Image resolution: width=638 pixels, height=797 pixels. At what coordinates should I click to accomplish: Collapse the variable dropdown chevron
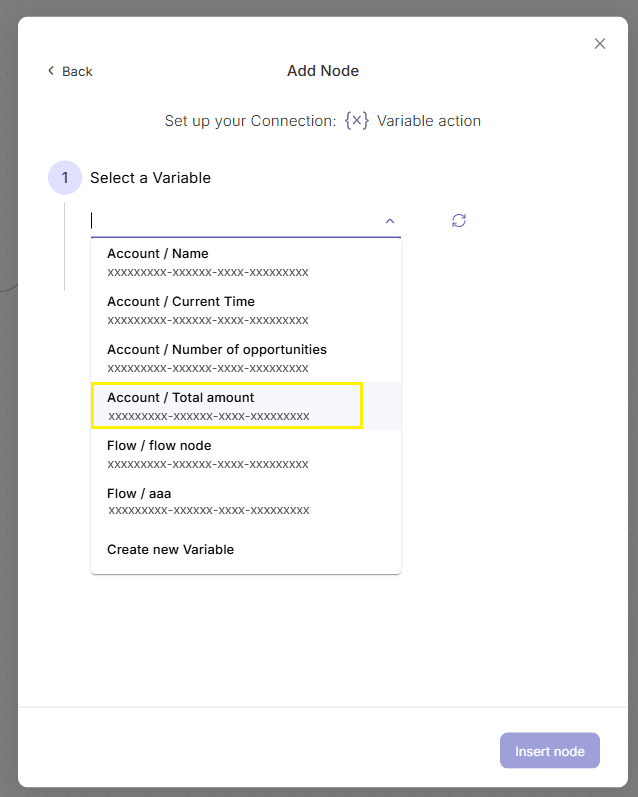tap(390, 221)
